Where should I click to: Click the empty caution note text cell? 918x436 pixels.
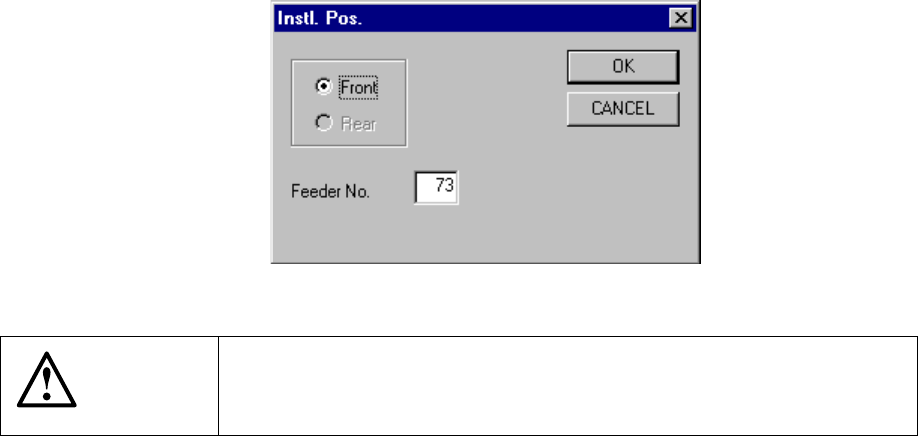(567, 386)
